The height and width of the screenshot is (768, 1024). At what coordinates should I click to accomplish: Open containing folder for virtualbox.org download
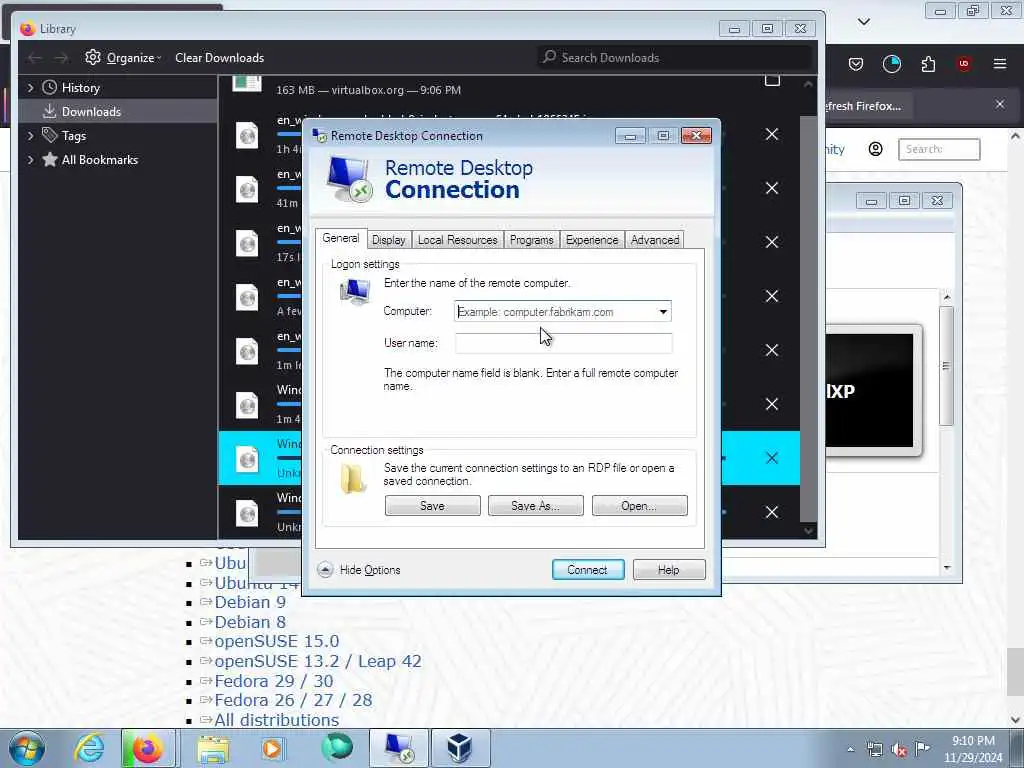coord(772,80)
